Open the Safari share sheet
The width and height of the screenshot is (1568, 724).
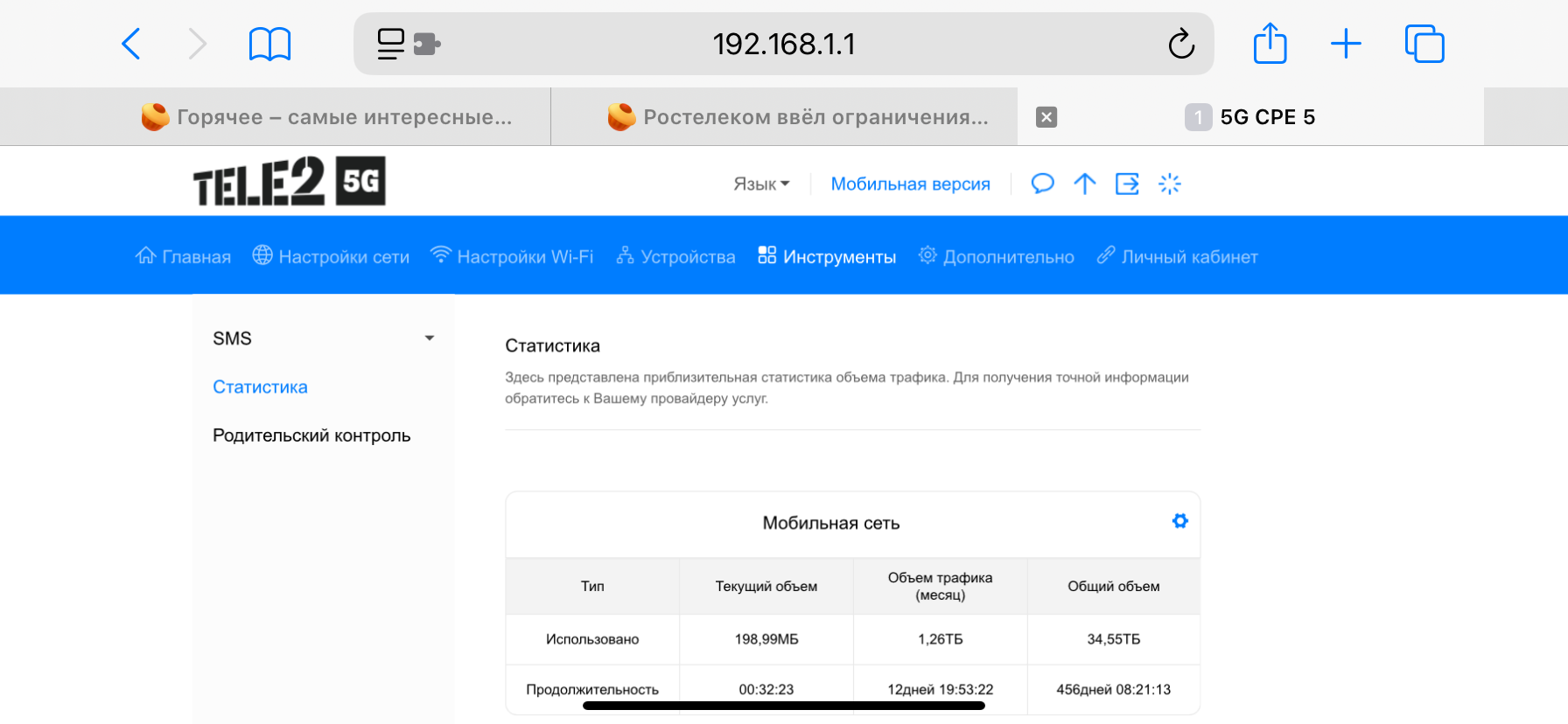(x=1270, y=43)
